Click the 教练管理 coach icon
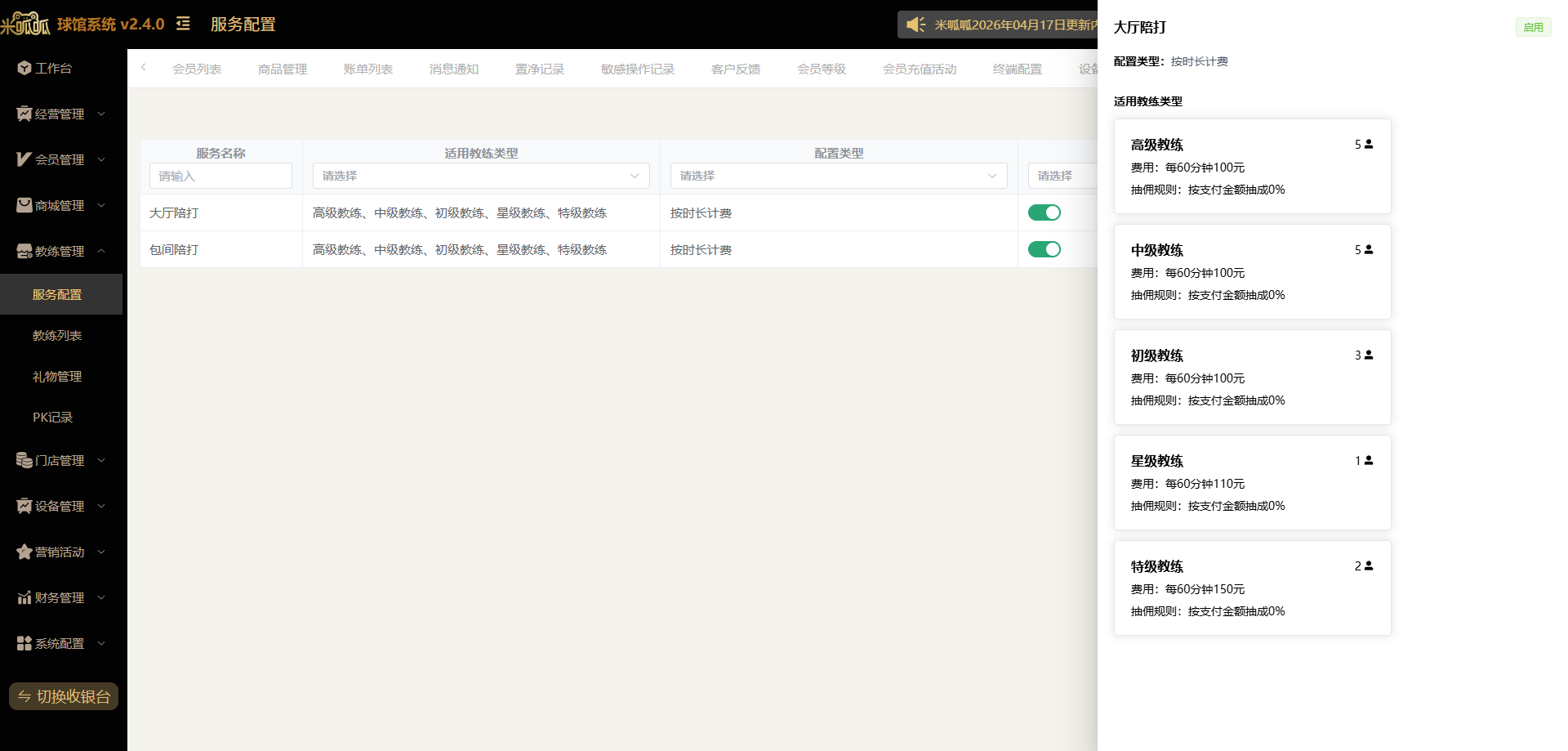The width and height of the screenshot is (1568, 751). point(24,251)
